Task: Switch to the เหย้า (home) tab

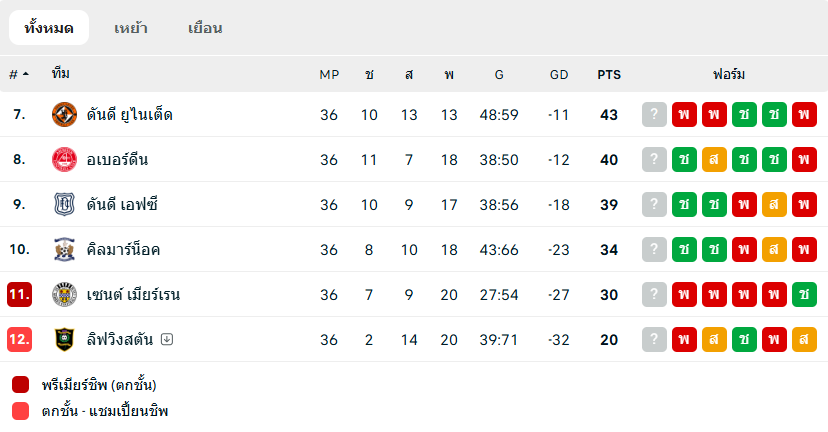Action: click(131, 27)
